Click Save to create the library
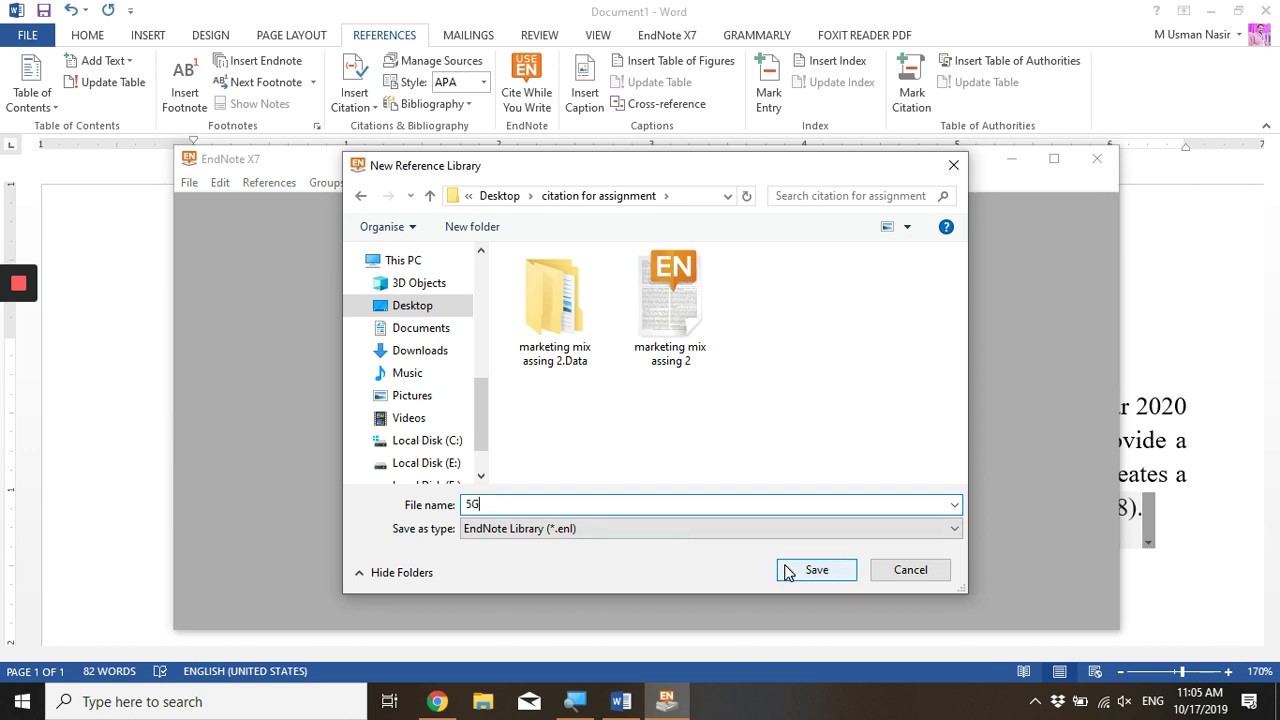1280x720 pixels. [x=817, y=570]
